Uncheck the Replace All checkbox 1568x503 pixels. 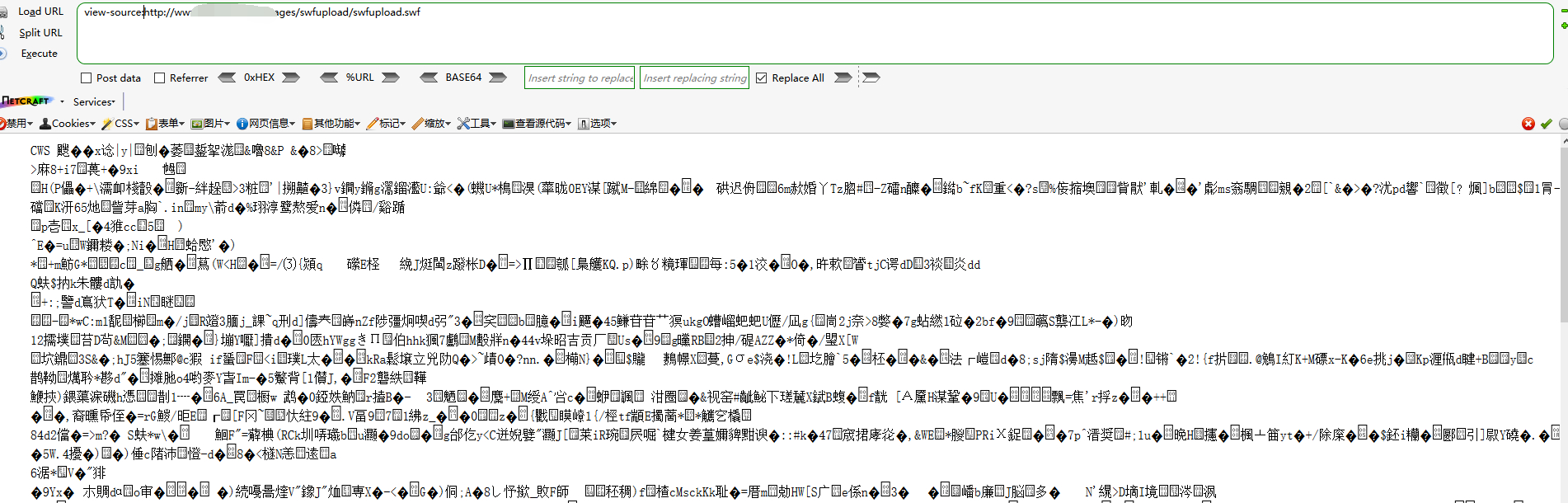tap(761, 78)
